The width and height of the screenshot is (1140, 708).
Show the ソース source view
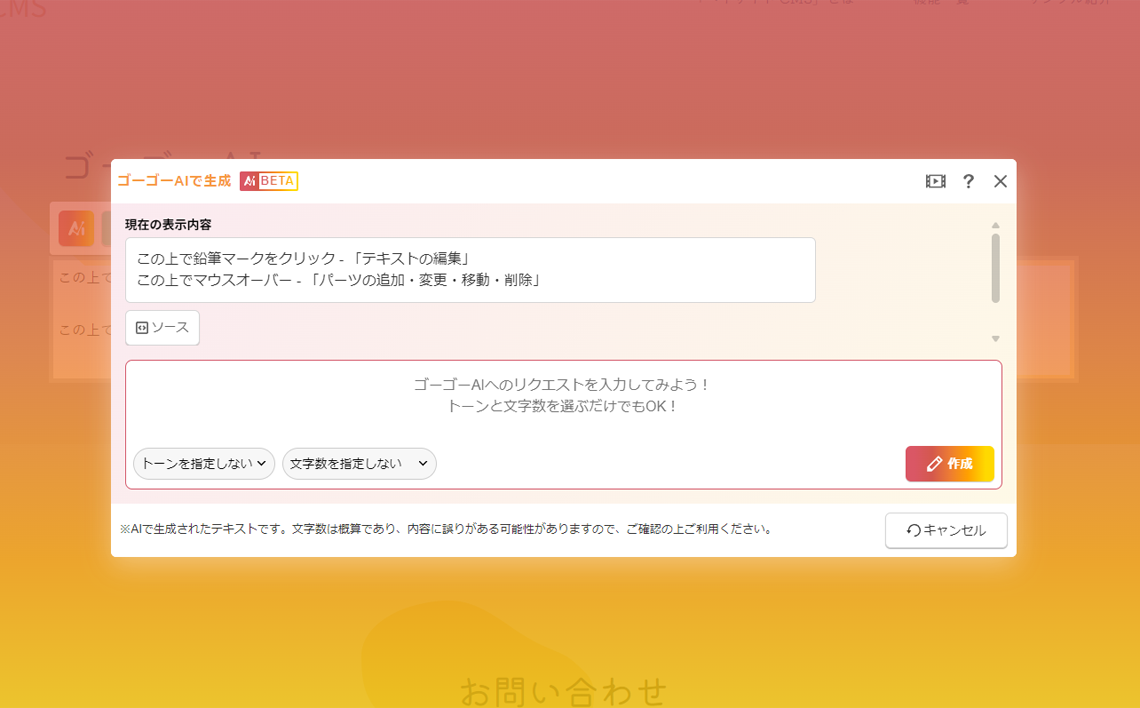(162, 328)
